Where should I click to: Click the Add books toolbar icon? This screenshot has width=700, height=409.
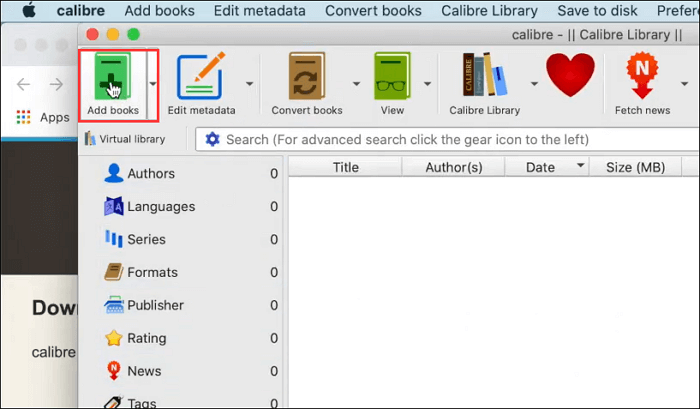point(112,76)
